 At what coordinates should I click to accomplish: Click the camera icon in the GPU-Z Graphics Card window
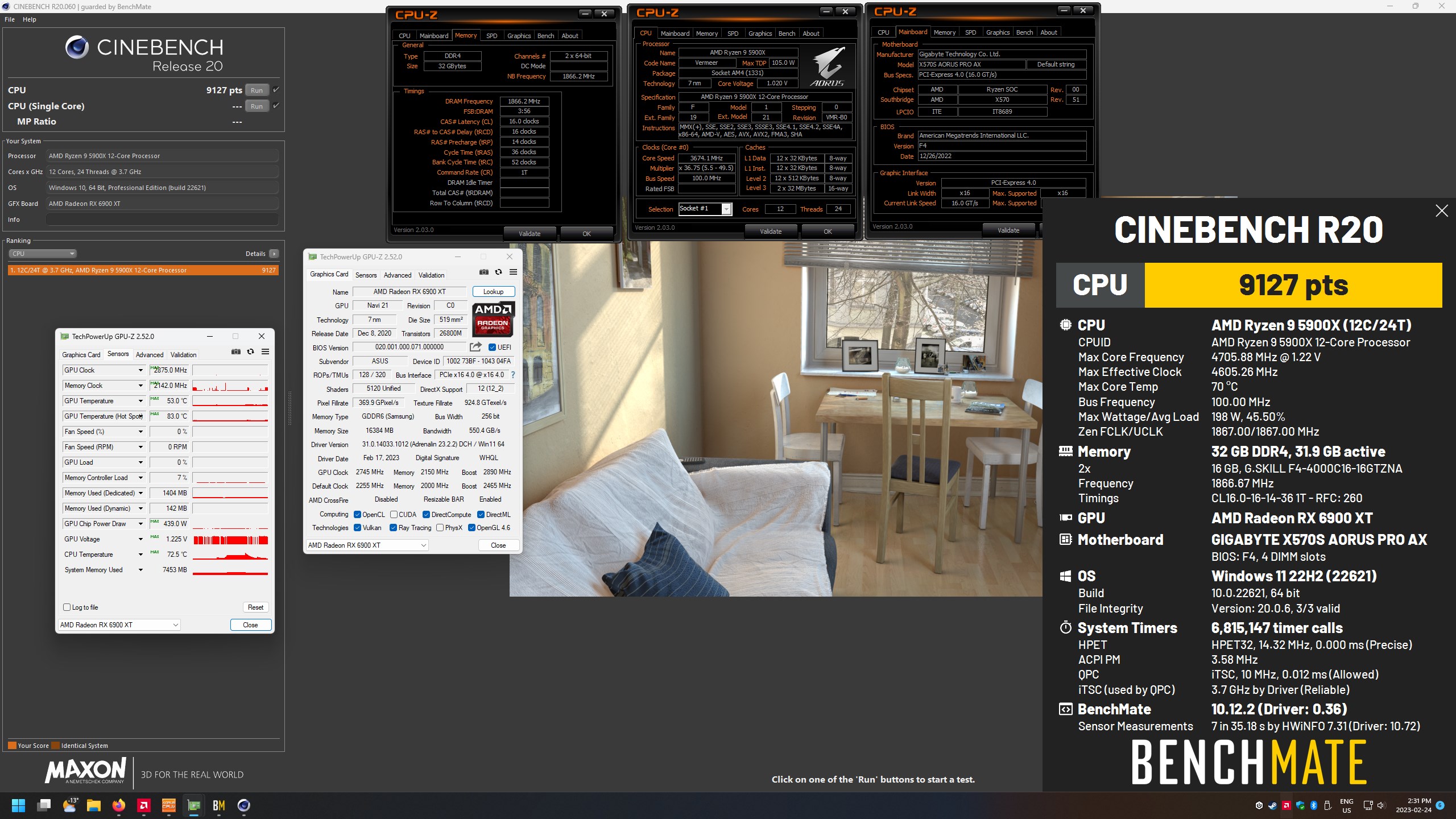(484, 272)
